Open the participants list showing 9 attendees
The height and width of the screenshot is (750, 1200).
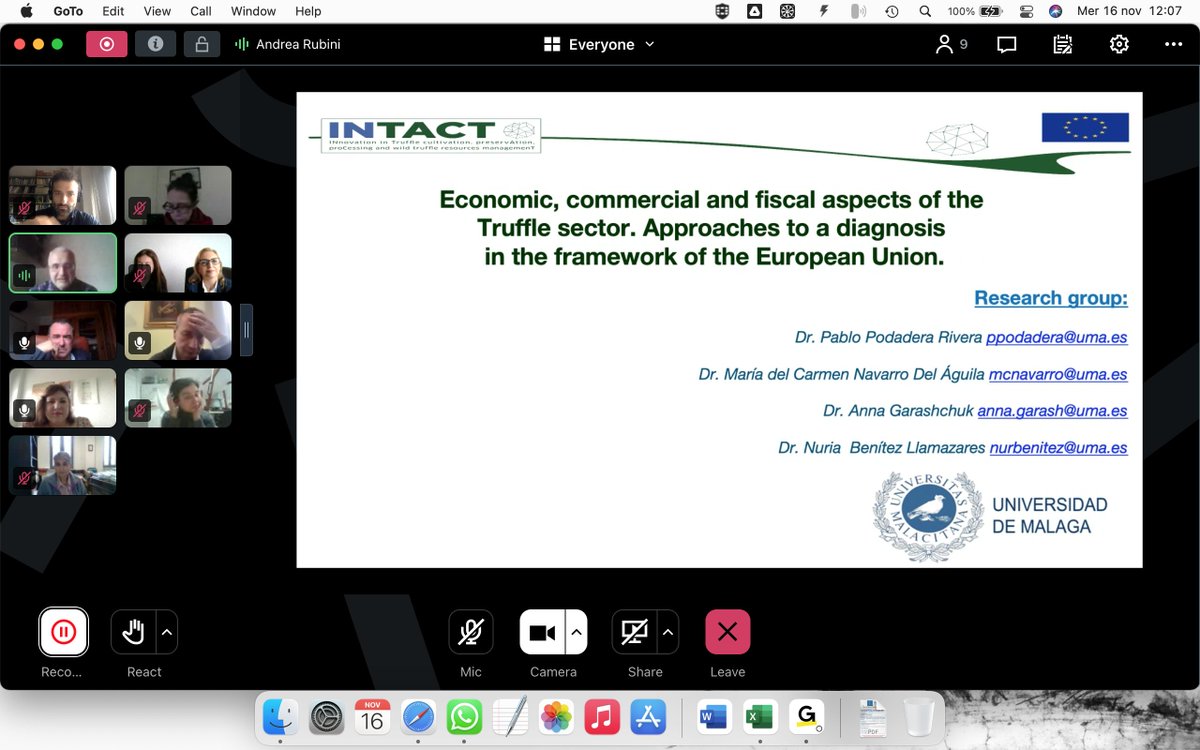pyautogui.click(x=949, y=44)
